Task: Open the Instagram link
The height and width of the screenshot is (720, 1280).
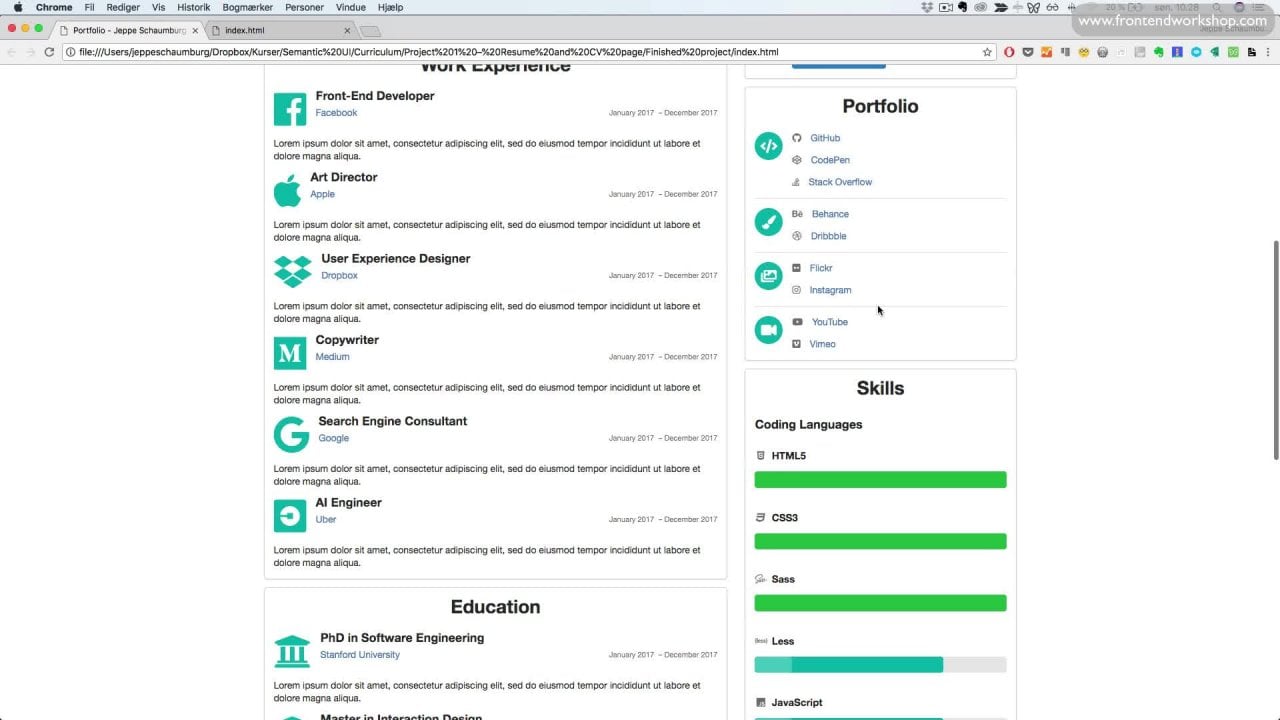Action: 830,290
